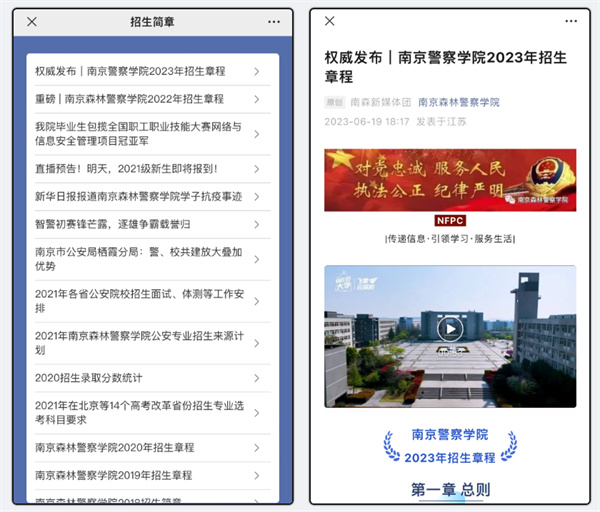Open 南京市公安局栖霞分局 article entry
Viewport: 600px width, 512px height.
tap(153, 259)
